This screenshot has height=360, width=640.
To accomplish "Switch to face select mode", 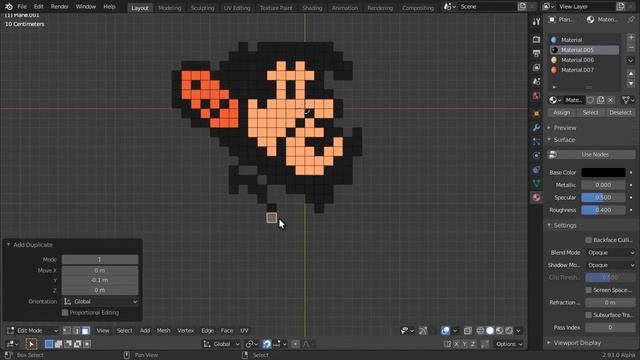I will point(86,331).
